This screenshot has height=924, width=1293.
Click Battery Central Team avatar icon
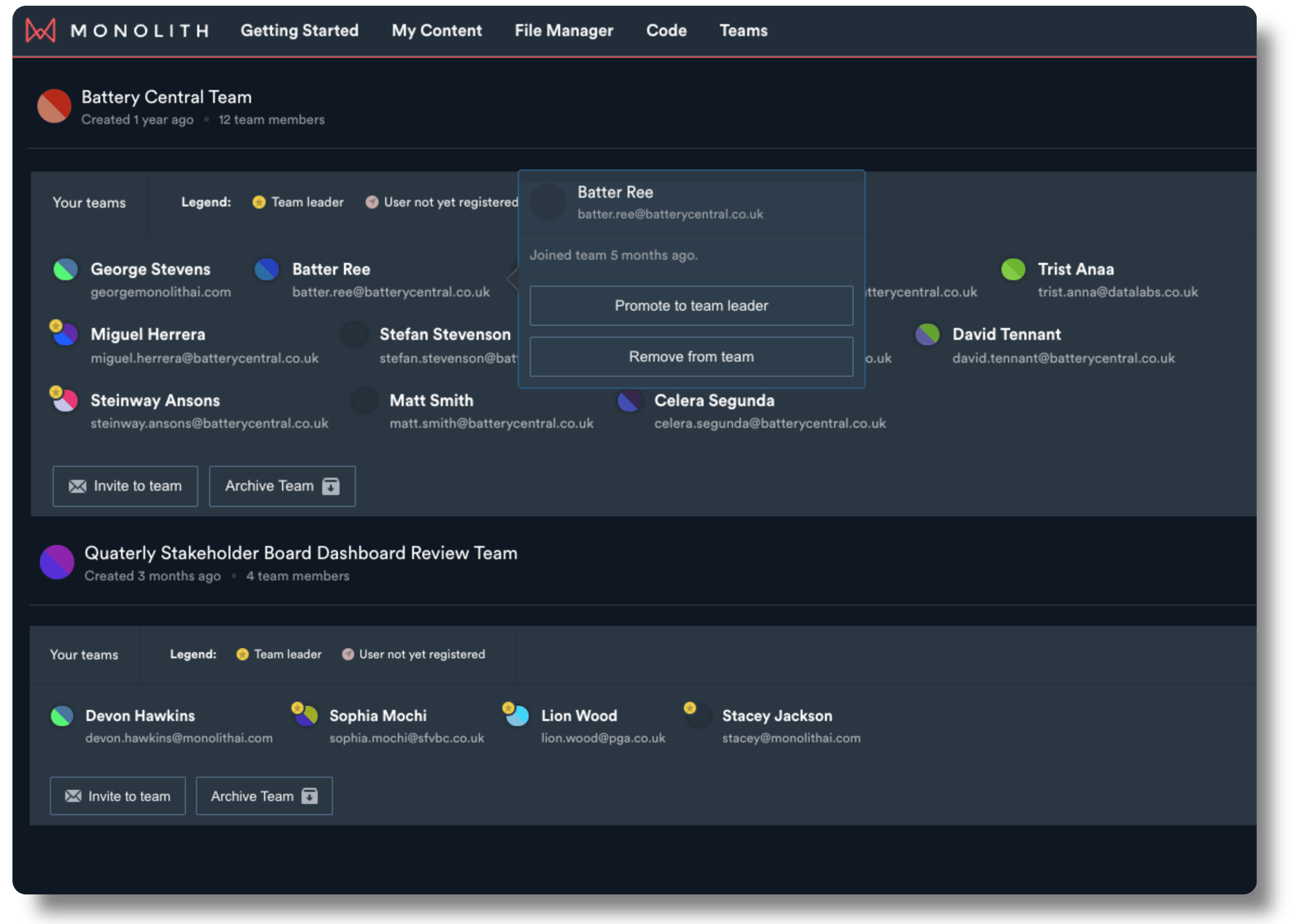coord(54,106)
